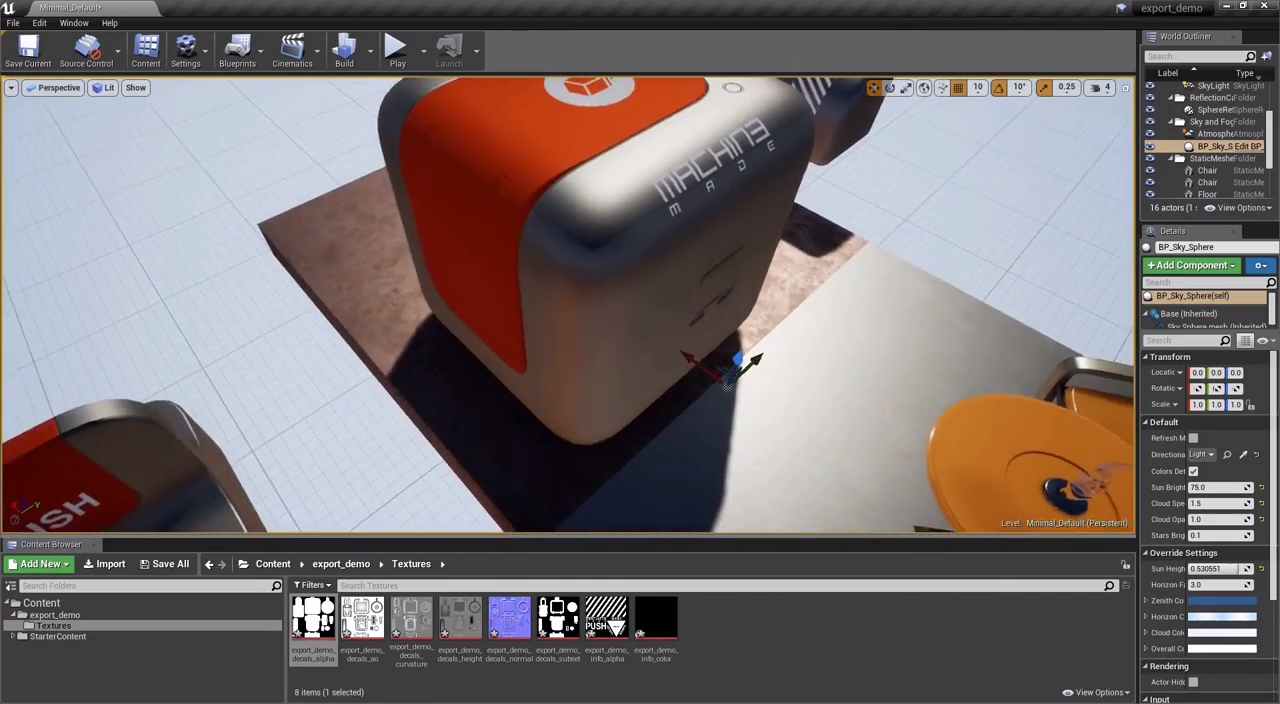
Task: Check the Refresh Material checkbox
Action: tap(1193, 438)
